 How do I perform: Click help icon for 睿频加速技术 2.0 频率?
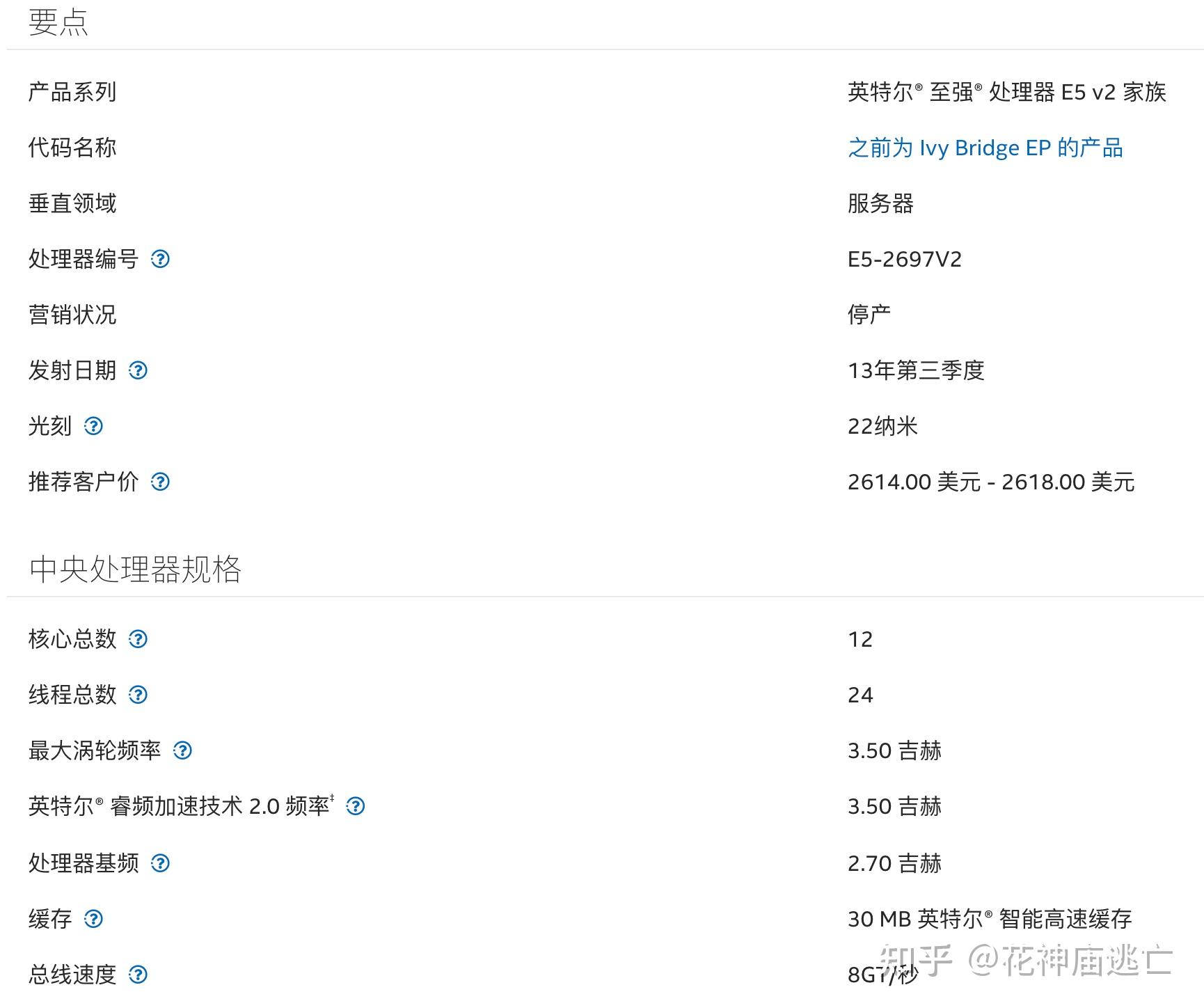pyautogui.click(x=356, y=806)
